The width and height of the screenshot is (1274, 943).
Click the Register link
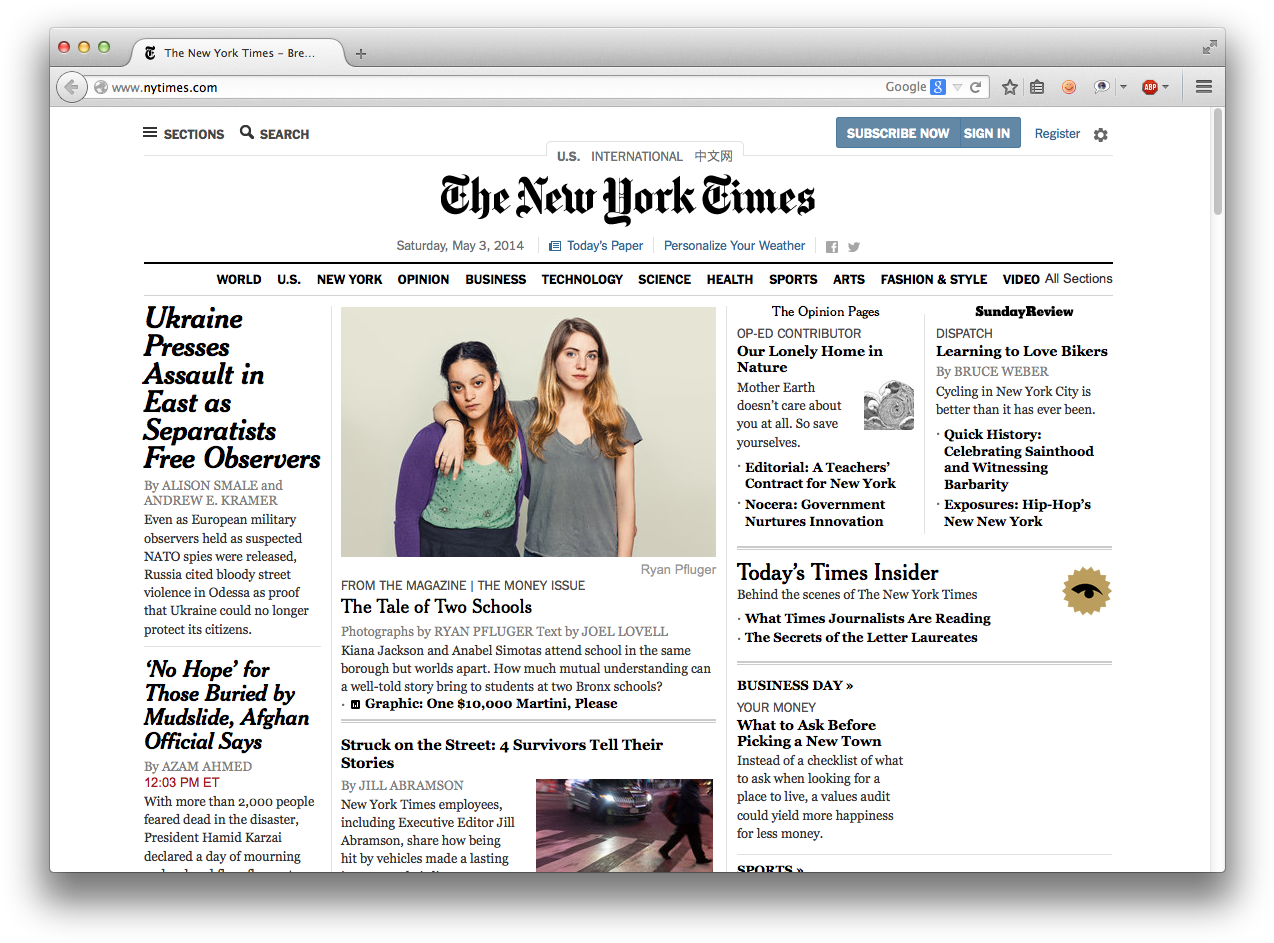click(x=1057, y=133)
